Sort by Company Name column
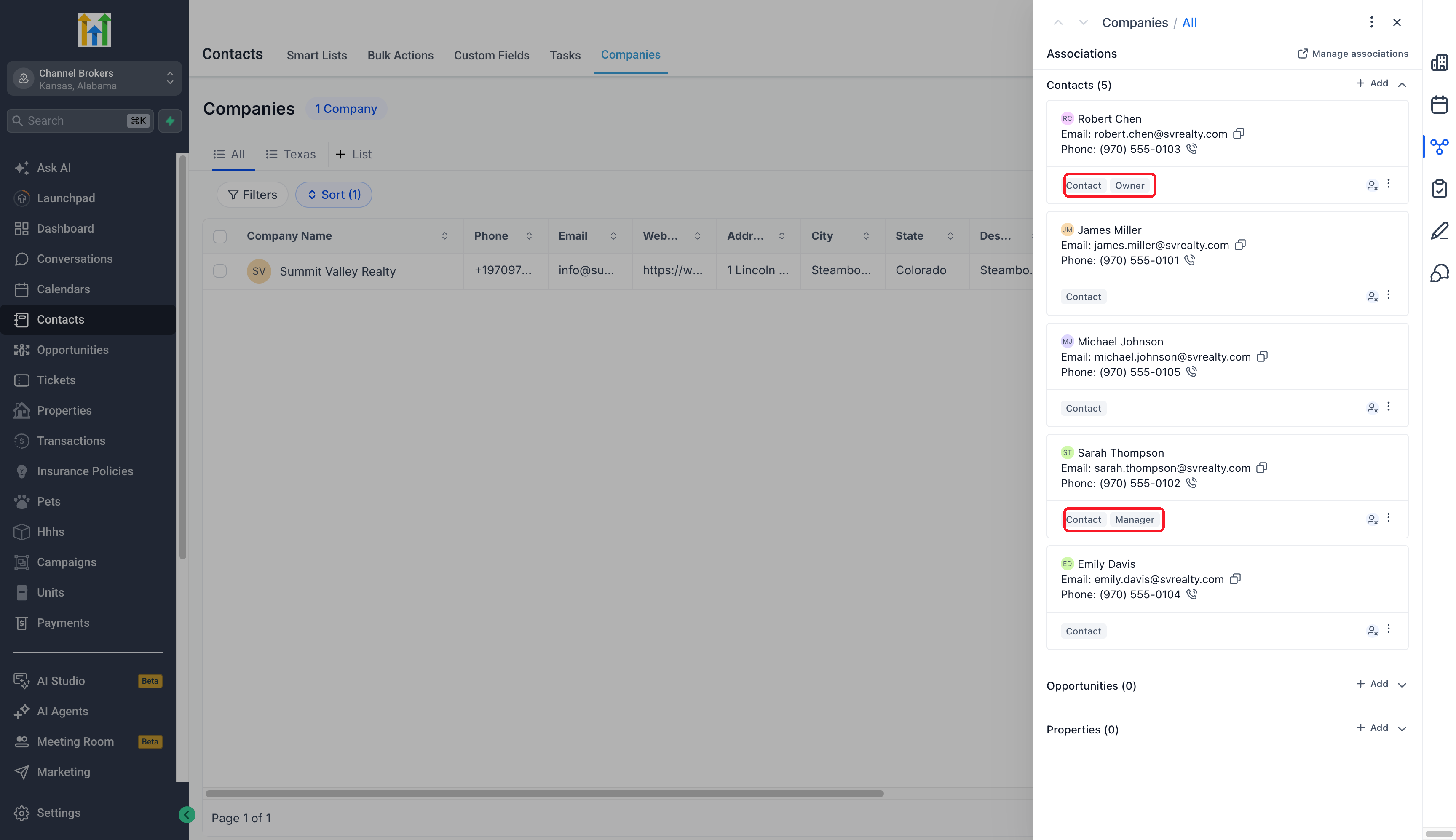1456x840 pixels. click(x=444, y=236)
